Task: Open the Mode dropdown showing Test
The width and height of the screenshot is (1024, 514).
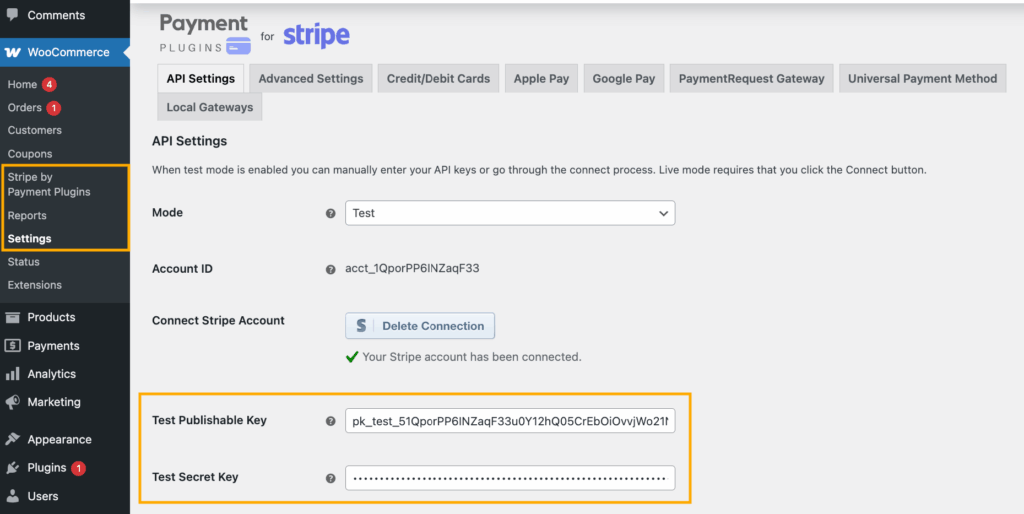Action: 510,213
